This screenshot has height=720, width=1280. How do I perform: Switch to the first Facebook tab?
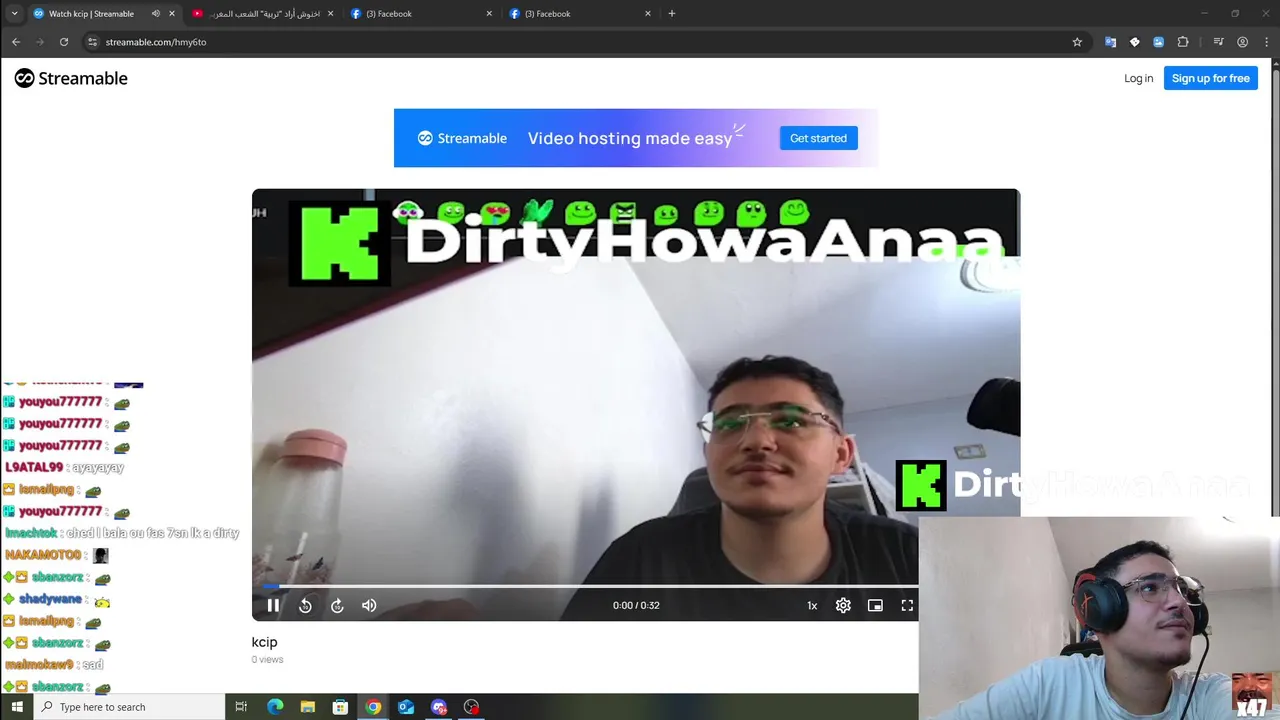pos(420,14)
